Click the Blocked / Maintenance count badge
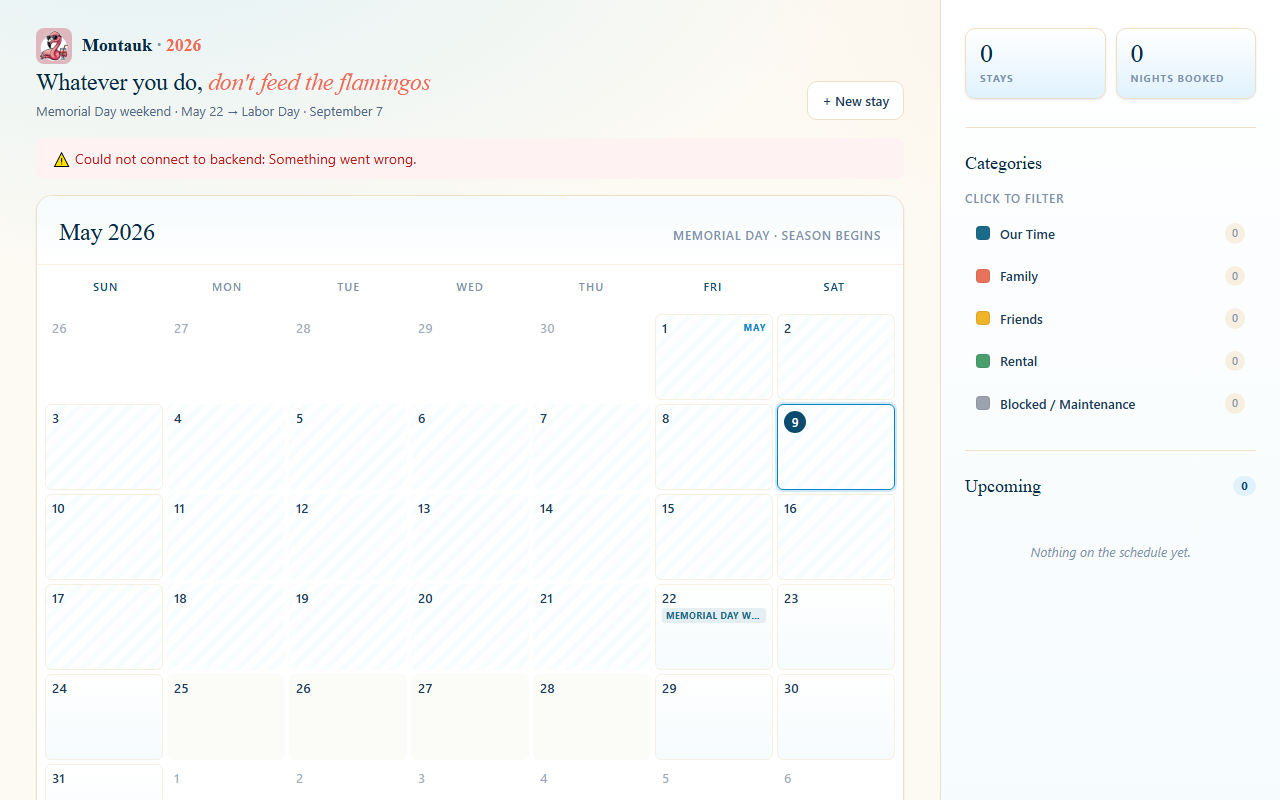 (1235, 404)
